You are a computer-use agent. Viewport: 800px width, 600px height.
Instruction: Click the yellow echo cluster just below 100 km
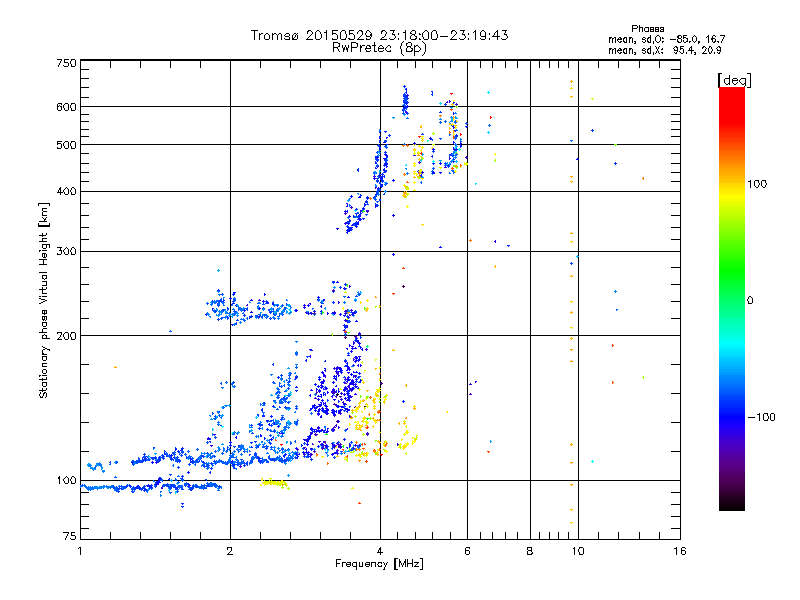(x=274, y=483)
